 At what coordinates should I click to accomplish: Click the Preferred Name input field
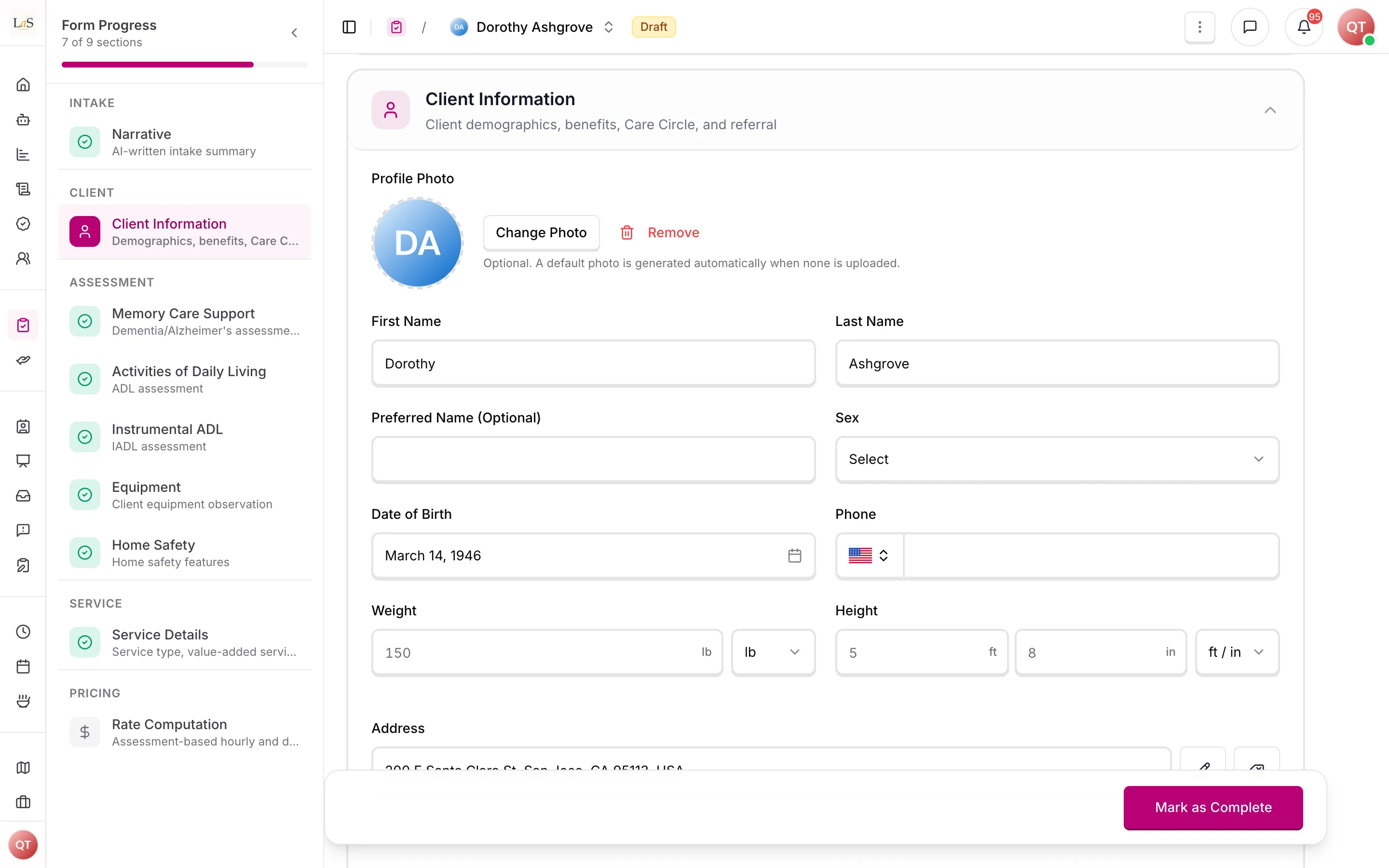point(593,459)
